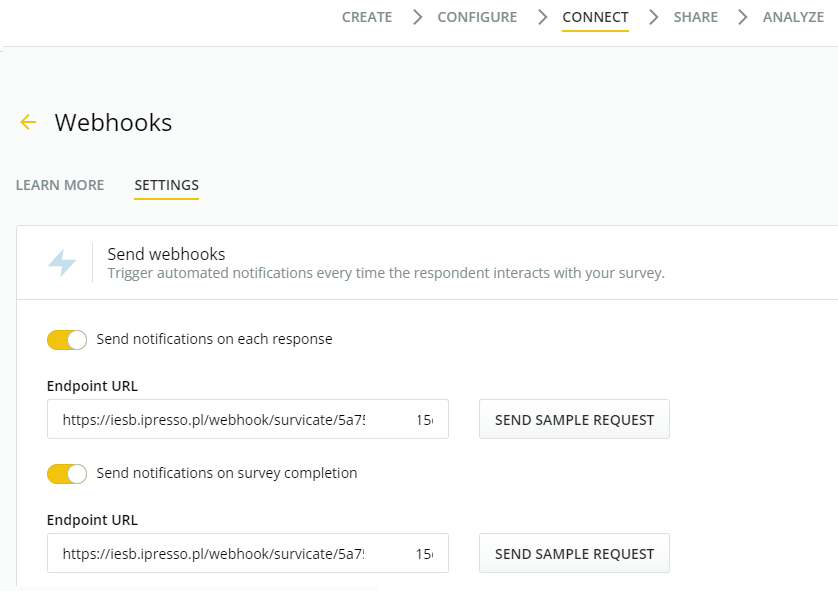Select the SETTINGS tab
This screenshot has width=838, height=591.
tap(166, 185)
